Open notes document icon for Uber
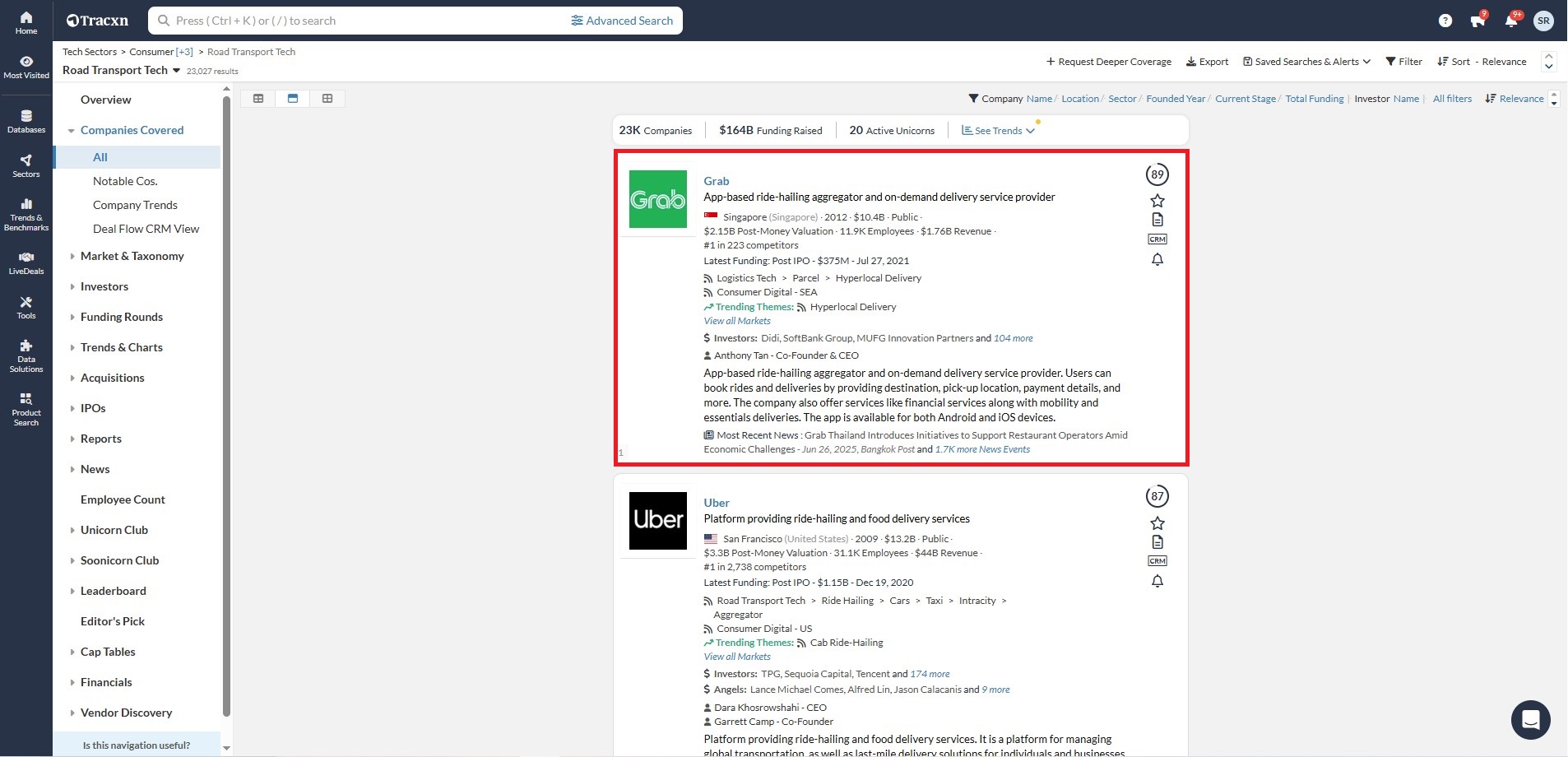This screenshot has height=757, width=1568. (1157, 542)
